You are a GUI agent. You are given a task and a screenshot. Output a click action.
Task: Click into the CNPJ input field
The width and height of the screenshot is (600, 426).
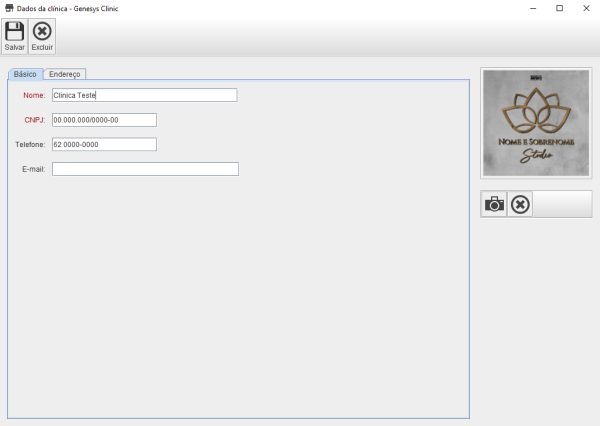tap(104, 120)
